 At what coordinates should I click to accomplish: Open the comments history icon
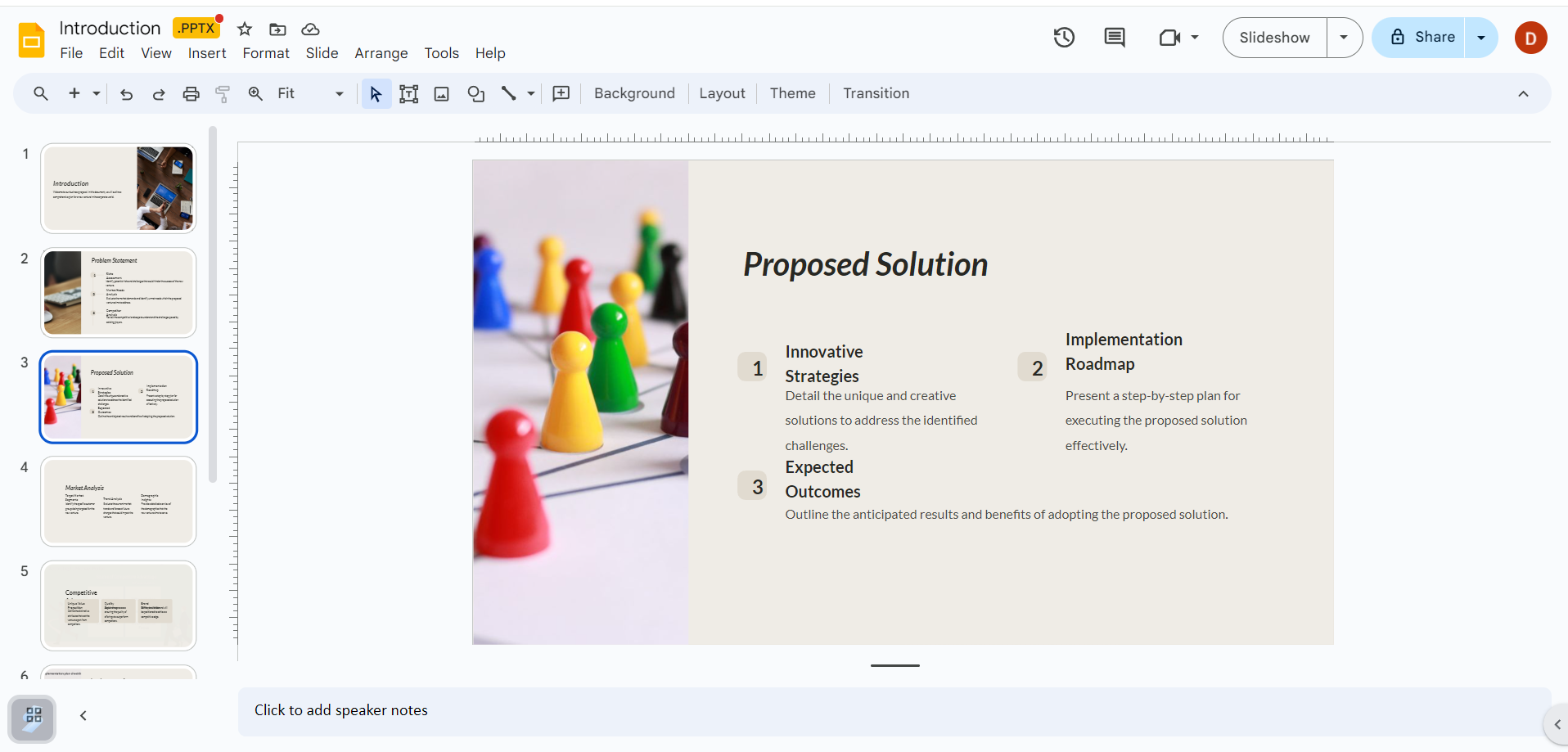pos(1115,37)
